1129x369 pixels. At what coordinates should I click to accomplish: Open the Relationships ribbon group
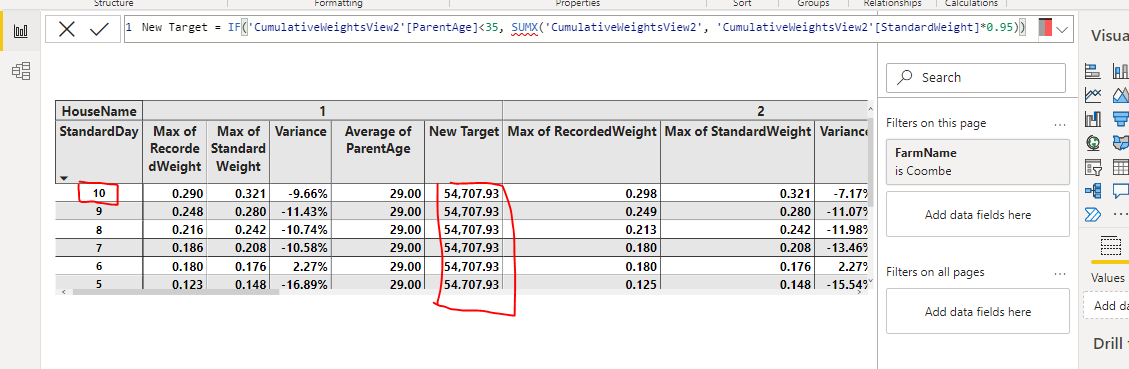click(x=892, y=4)
